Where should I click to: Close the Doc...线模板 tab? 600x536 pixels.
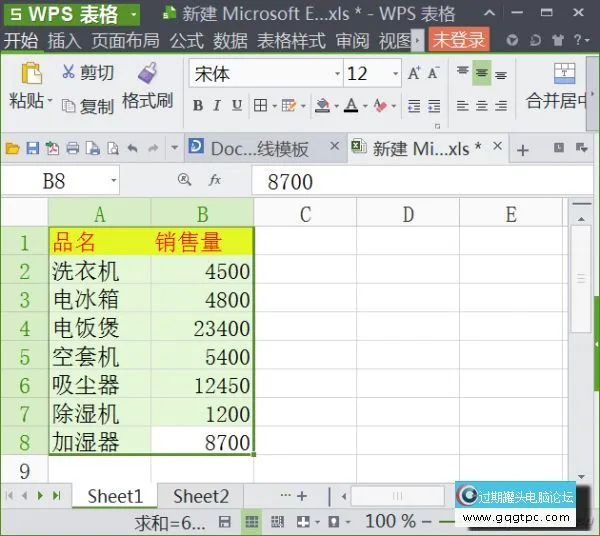point(335,146)
